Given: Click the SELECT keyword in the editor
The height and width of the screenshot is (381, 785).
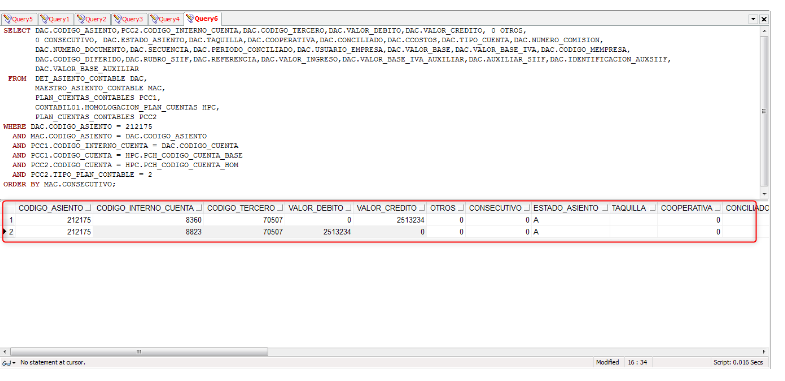Looking at the screenshot, I should [17, 31].
